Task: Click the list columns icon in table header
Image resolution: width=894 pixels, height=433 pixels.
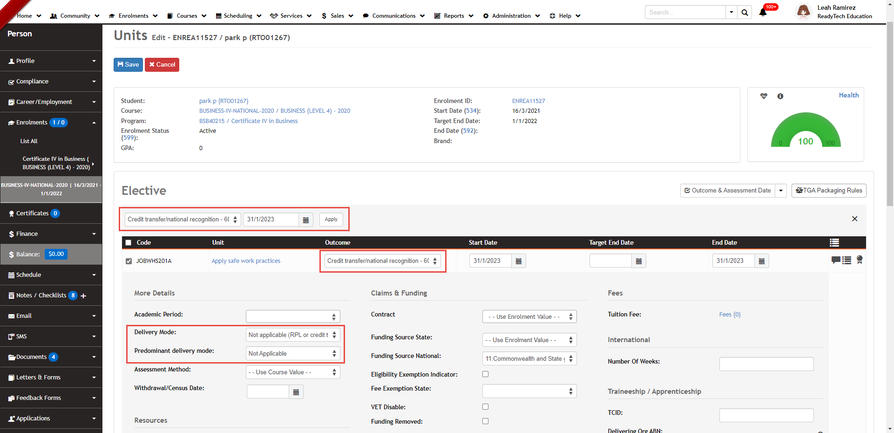Action: pos(835,242)
